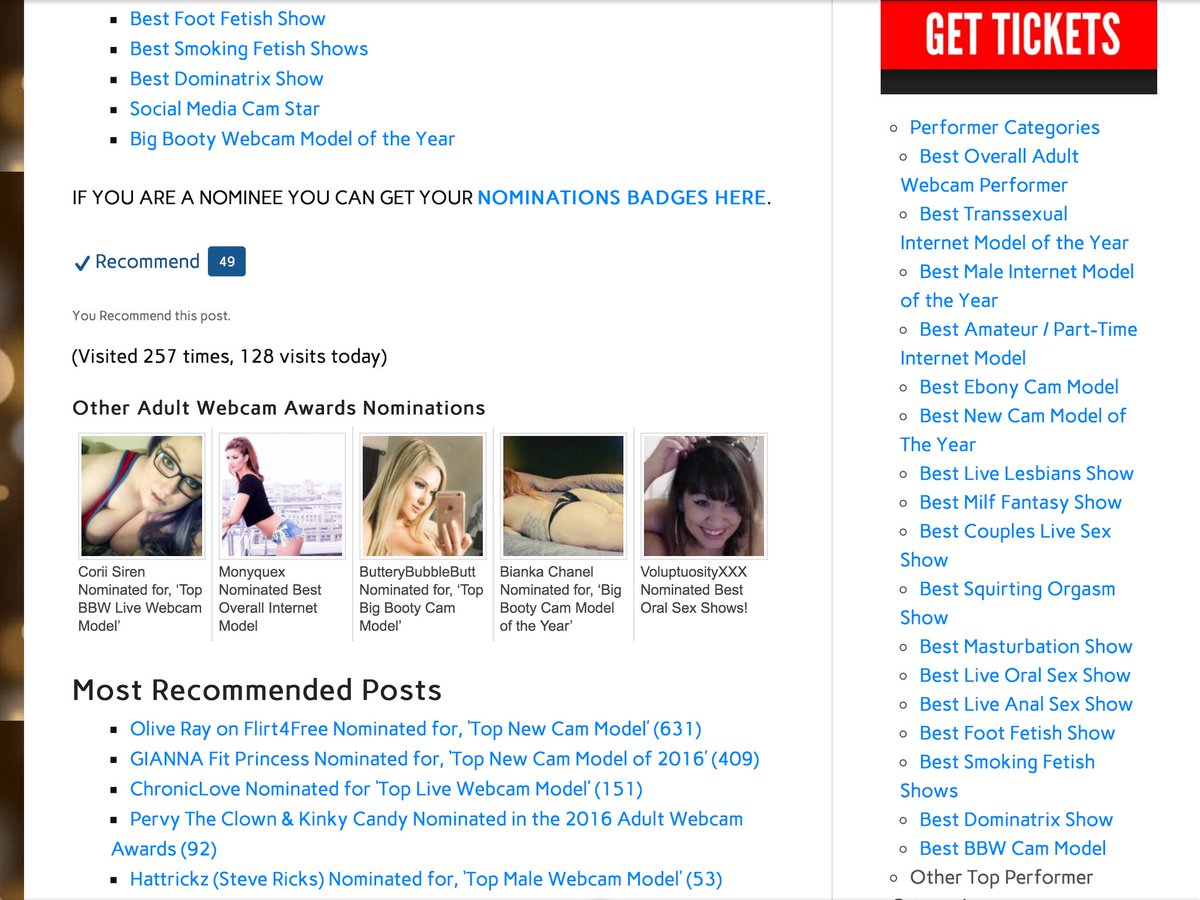Select Best Foot Fetish Show in the sidebar
Image resolution: width=1200 pixels, height=900 pixels.
click(1017, 734)
